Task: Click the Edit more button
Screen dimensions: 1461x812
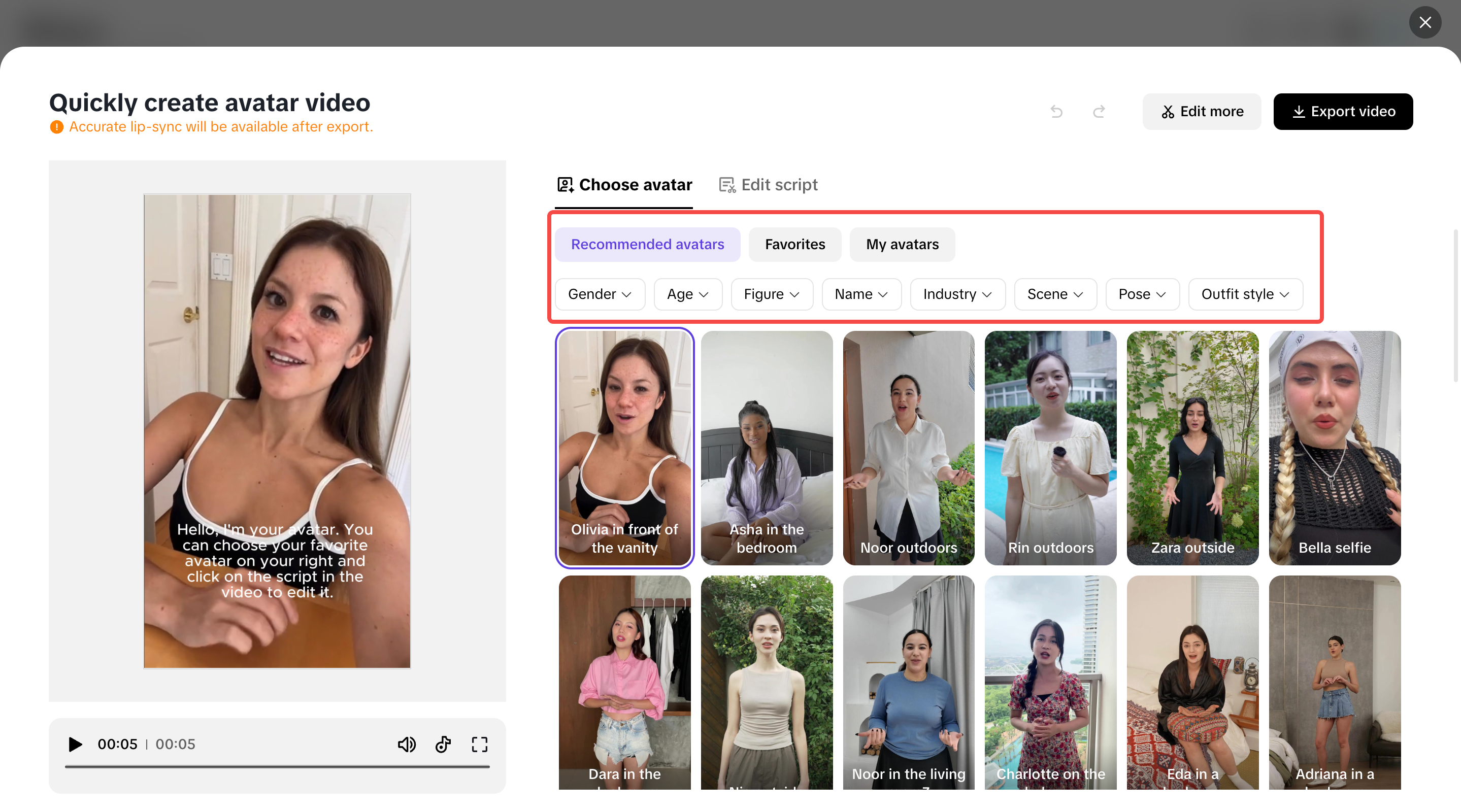Action: click(1201, 112)
